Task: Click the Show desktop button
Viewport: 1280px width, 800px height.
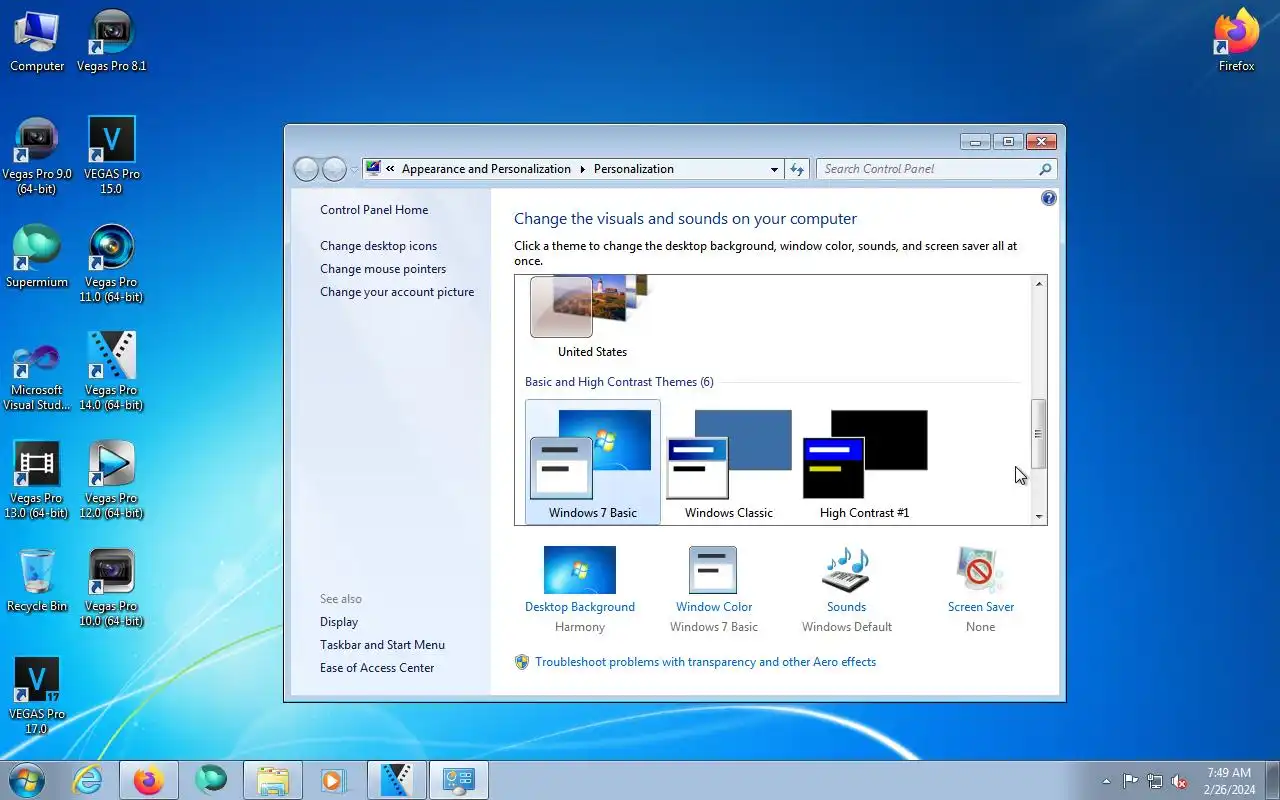Action: (x=1272, y=780)
